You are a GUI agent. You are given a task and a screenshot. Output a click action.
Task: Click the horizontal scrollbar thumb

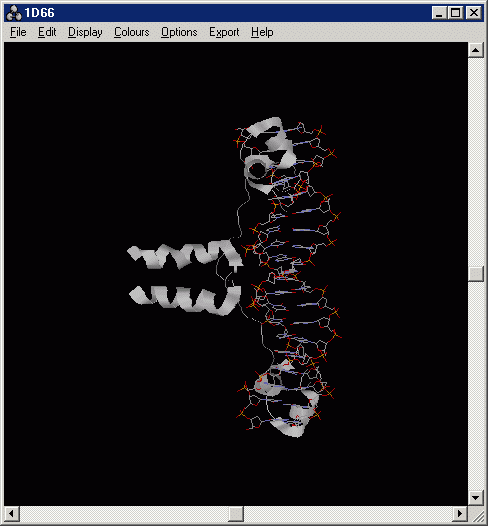pos(236,514)
